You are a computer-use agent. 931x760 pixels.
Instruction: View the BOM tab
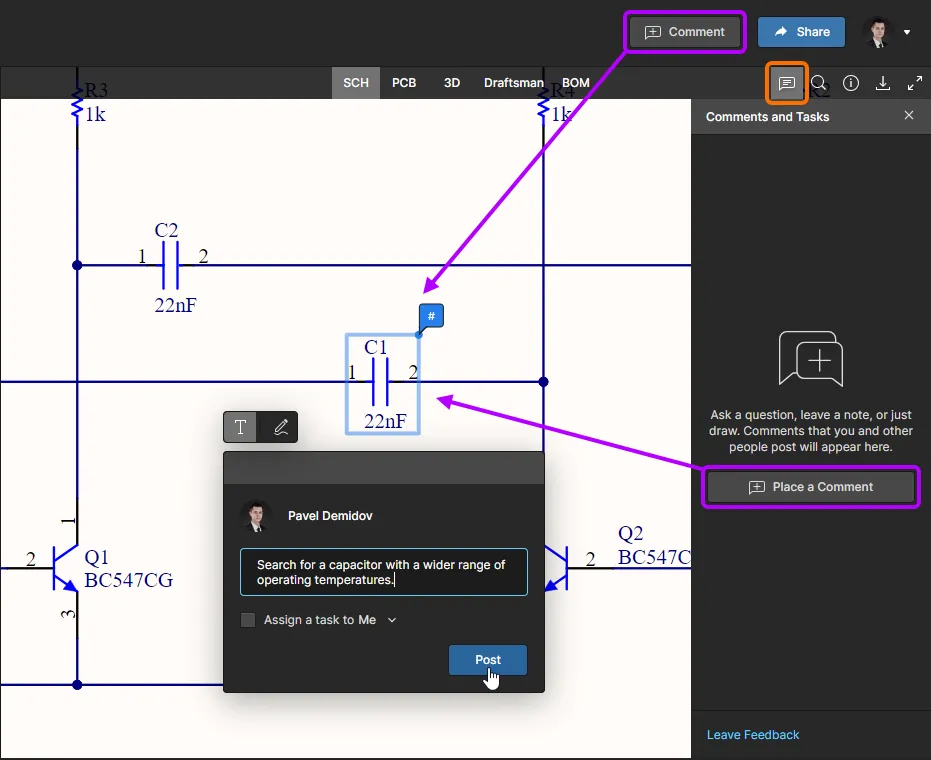pos(575,83)
